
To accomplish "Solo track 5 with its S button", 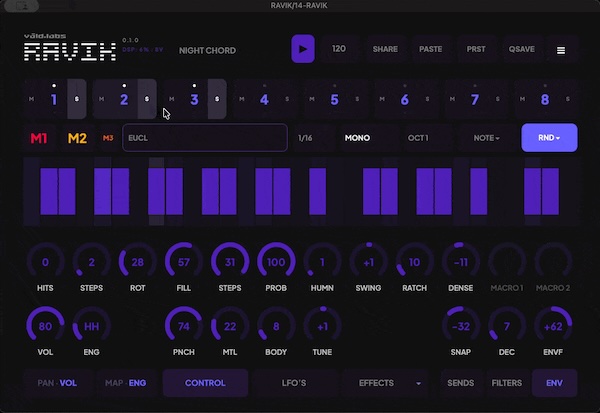I will (357, 99).
